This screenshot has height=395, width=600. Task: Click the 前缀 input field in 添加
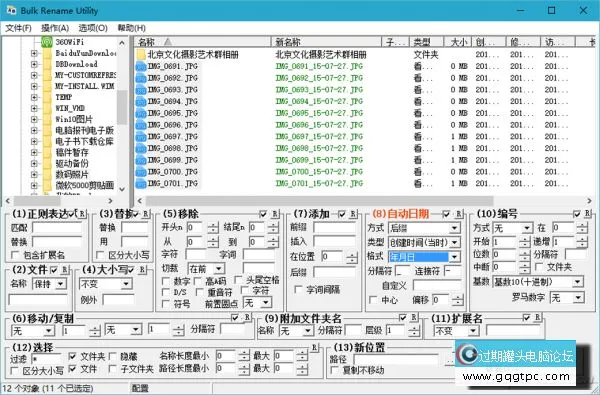tap(334, 228)
